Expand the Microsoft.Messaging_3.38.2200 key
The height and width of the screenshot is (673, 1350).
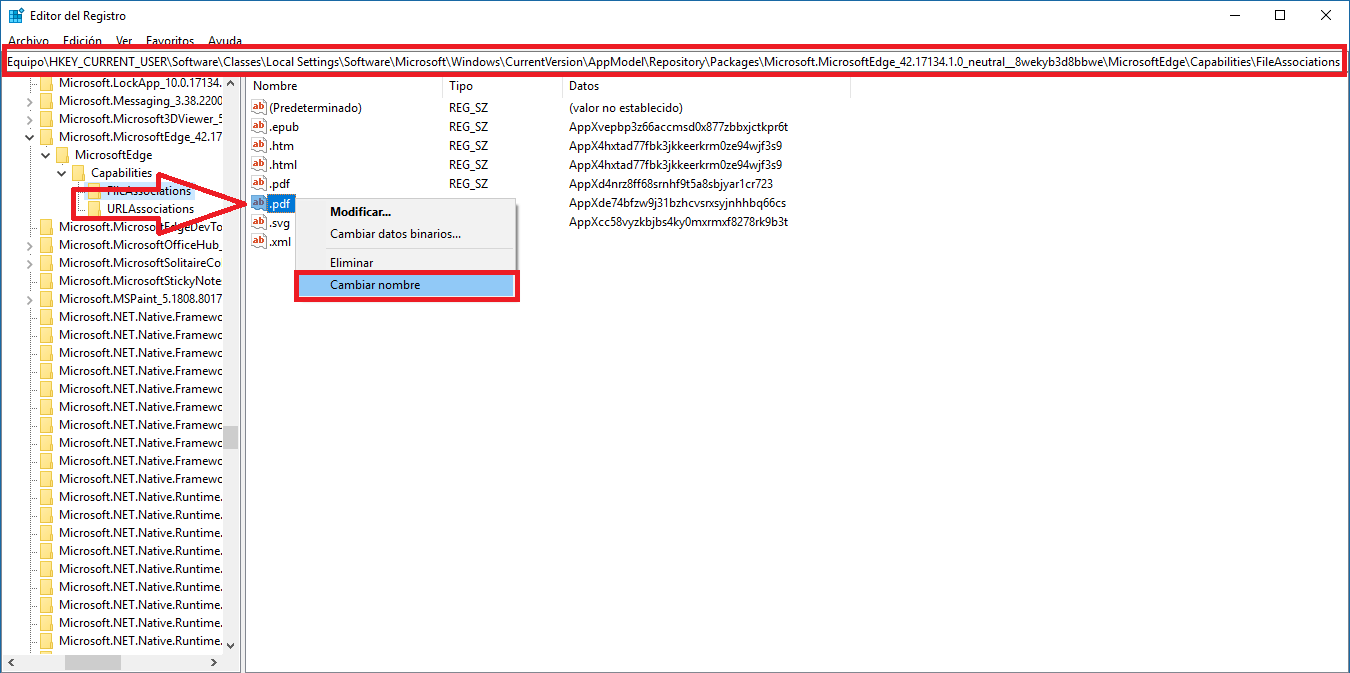29,101
